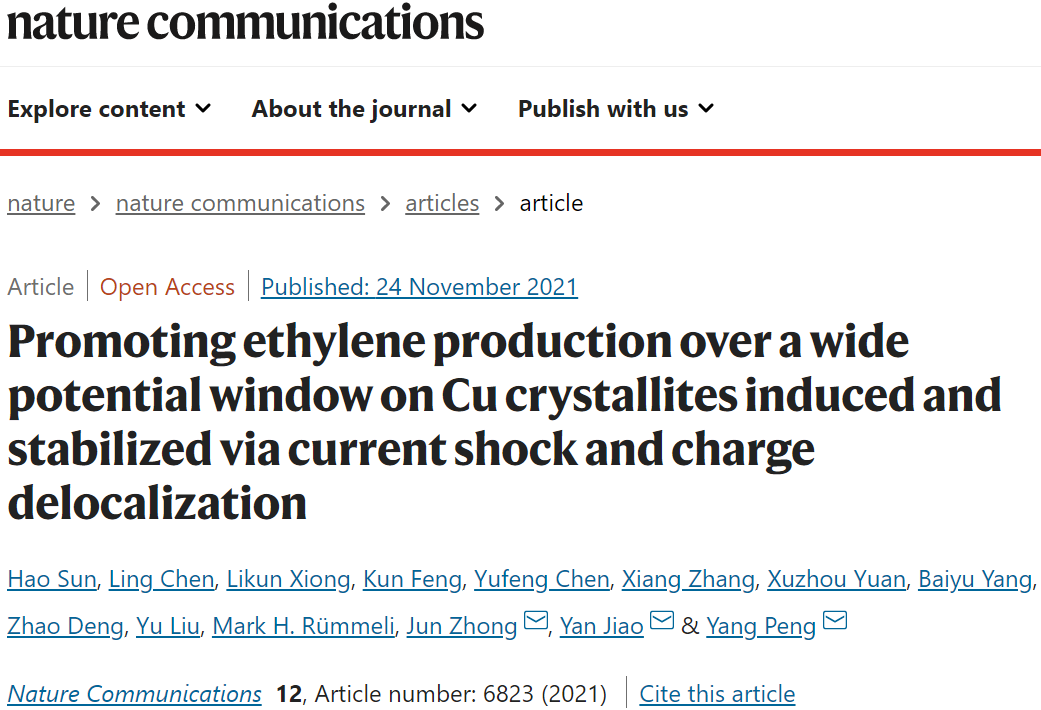The image size is (1041, 710).
Task: Expand the About the journal chevron
Action: point(469,108)
